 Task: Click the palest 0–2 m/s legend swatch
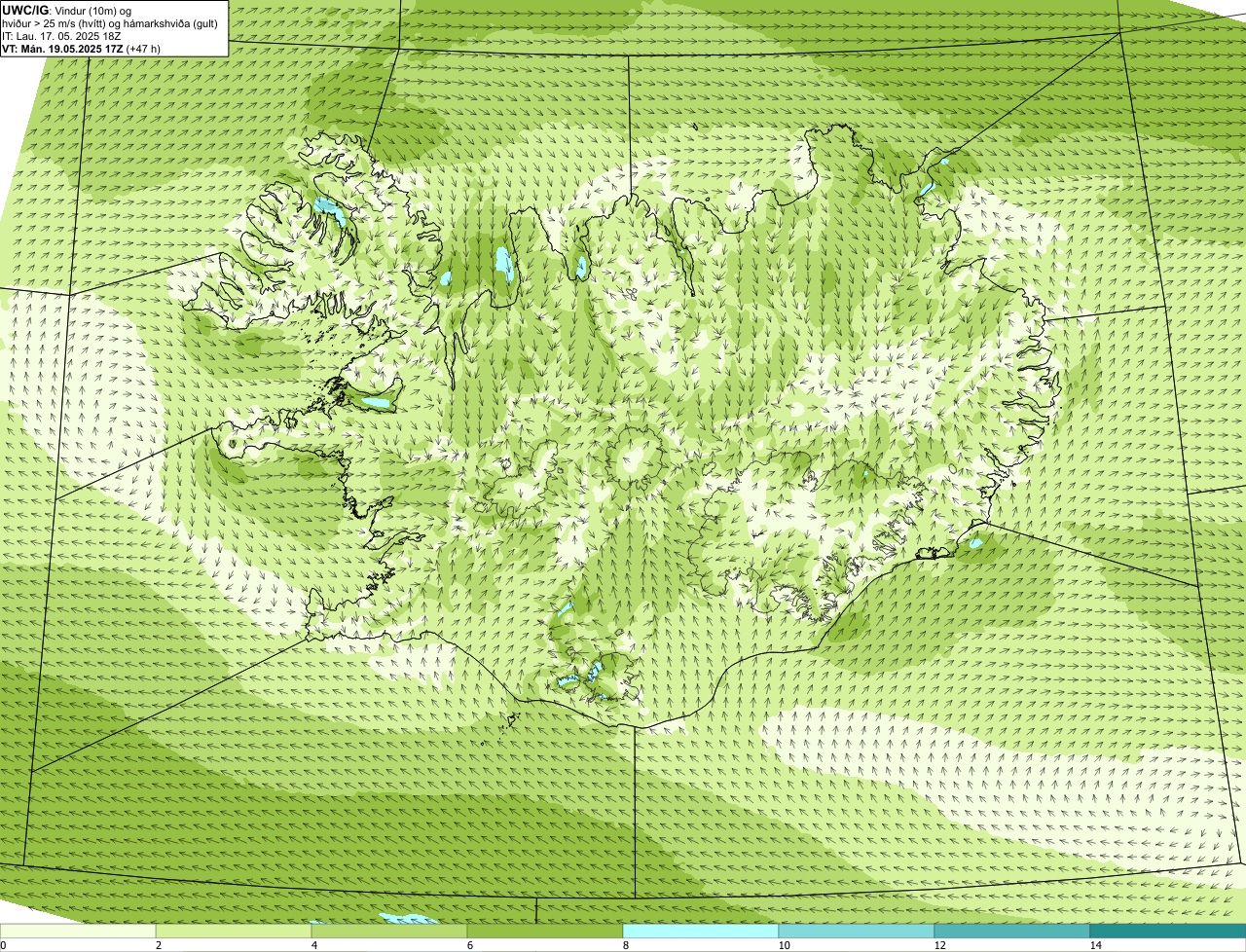[x=78, y=932]
